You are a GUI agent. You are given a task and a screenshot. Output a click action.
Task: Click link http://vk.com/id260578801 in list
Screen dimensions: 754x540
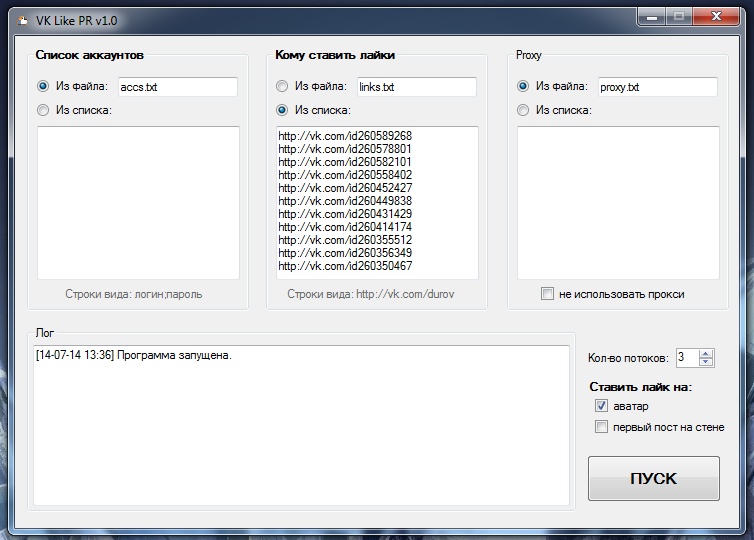pyautogui.click(x=345, y=149)
